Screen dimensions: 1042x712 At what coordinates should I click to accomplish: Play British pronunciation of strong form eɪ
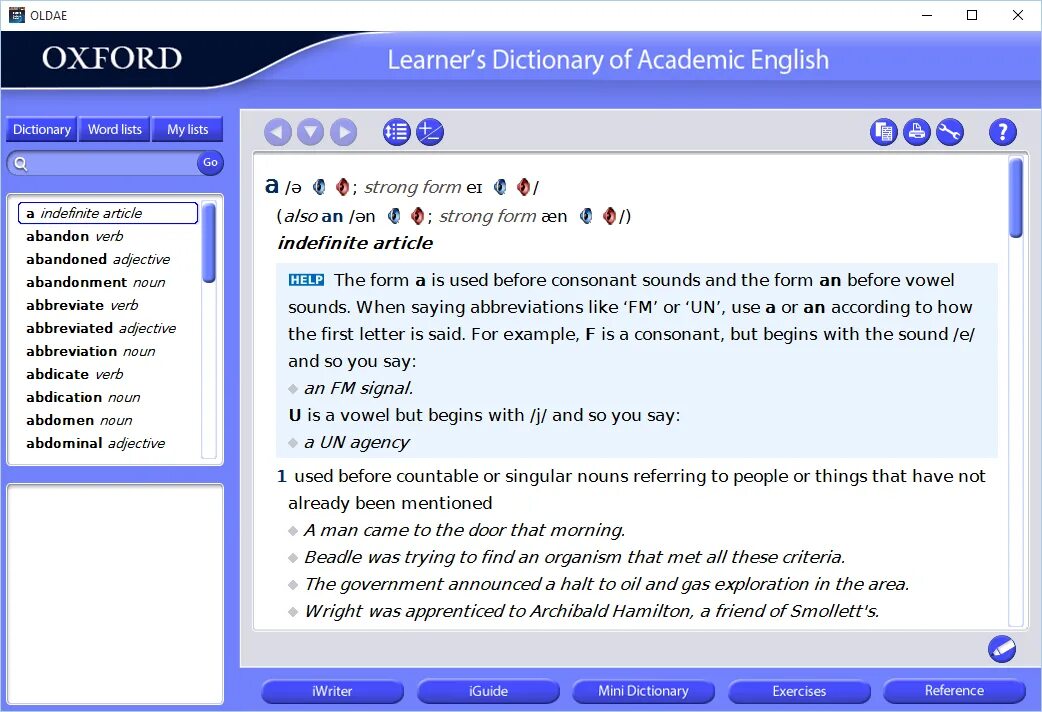click(x=500, y=187)
